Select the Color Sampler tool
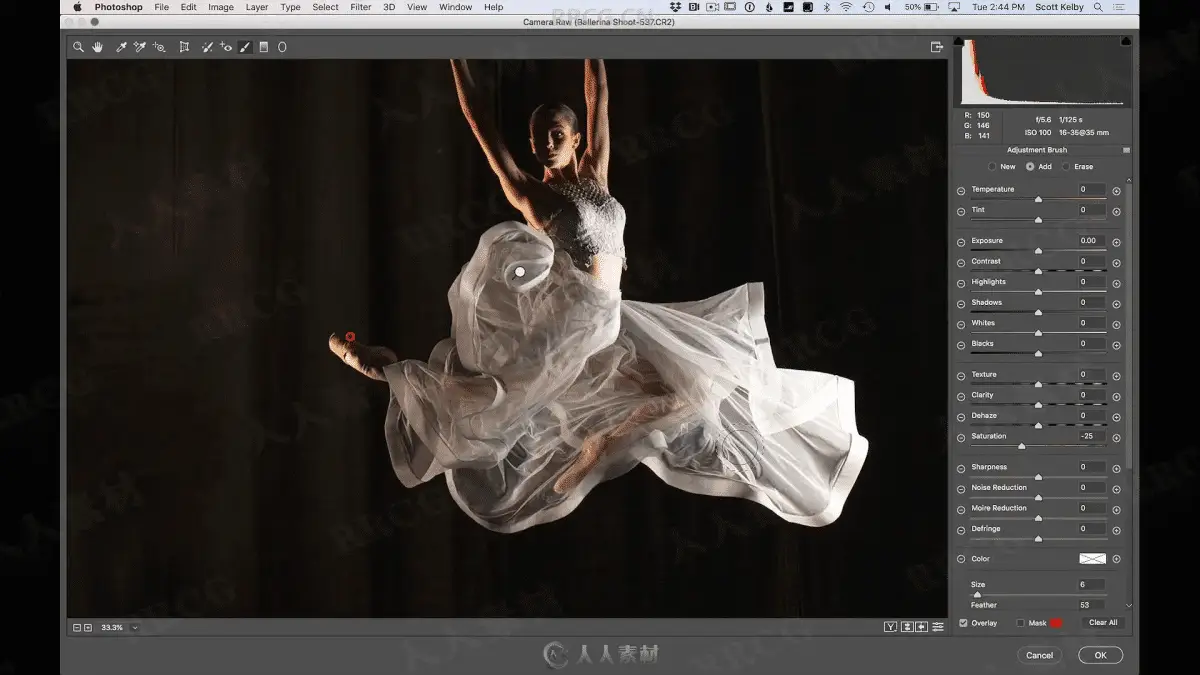The height and width of the screenshot is (675, 1200). 140,47
